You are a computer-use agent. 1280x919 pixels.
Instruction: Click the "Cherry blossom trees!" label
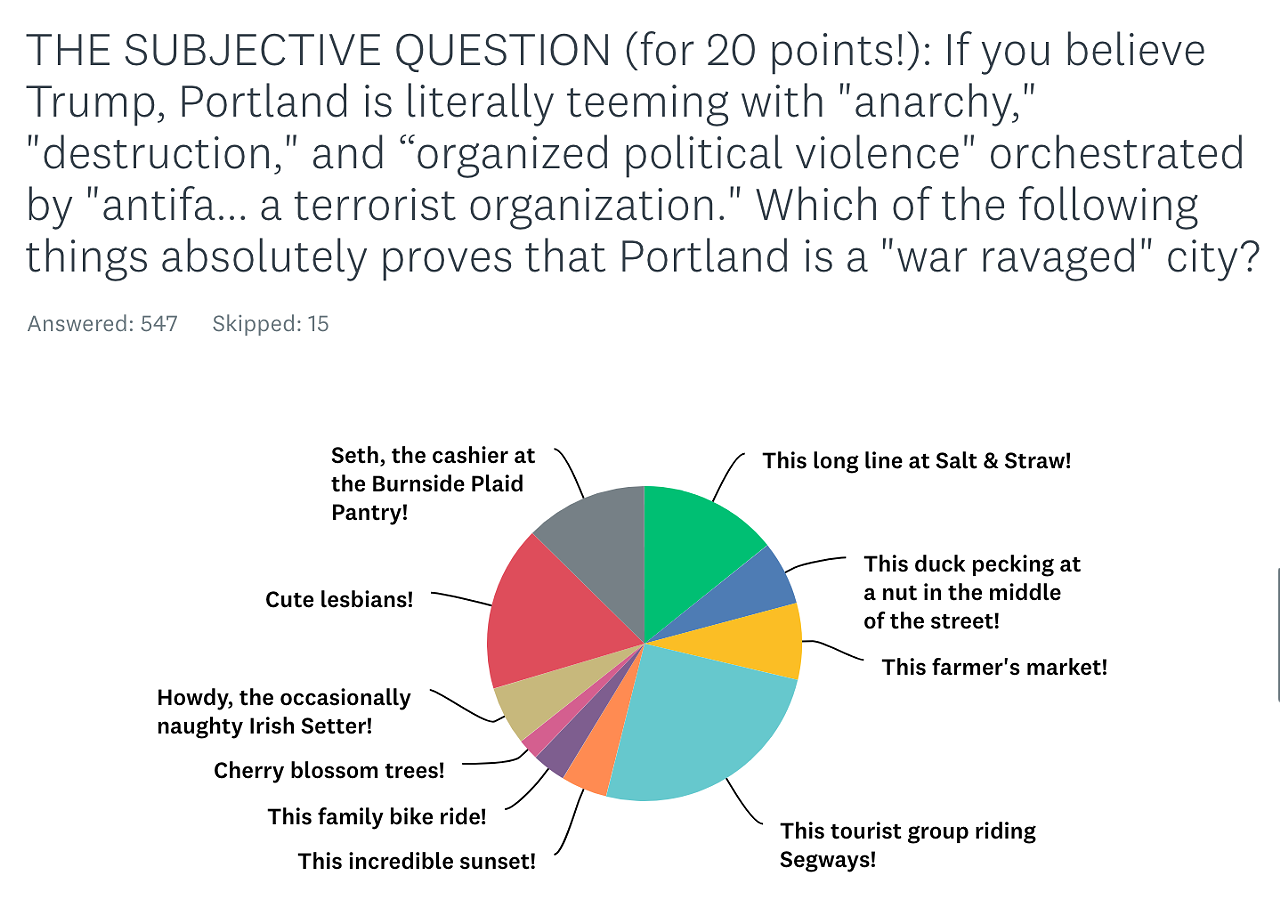329,770
